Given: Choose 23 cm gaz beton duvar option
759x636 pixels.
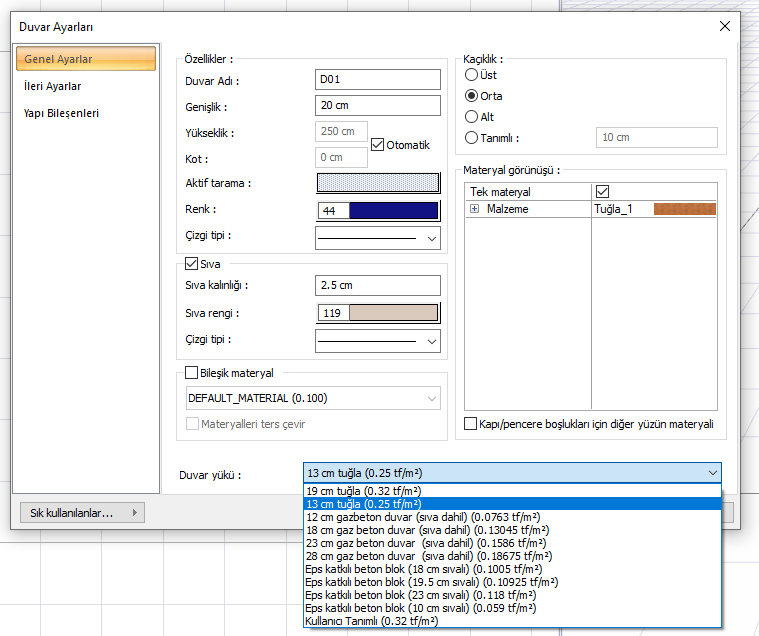Looking at the screenshot, I should tap(512, 543).
